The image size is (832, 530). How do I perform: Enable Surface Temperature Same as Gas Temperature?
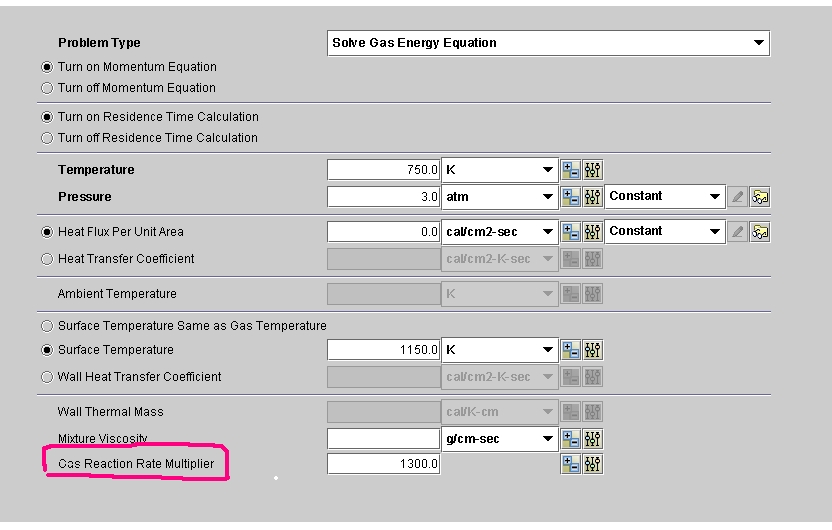[x=47, y=326]
